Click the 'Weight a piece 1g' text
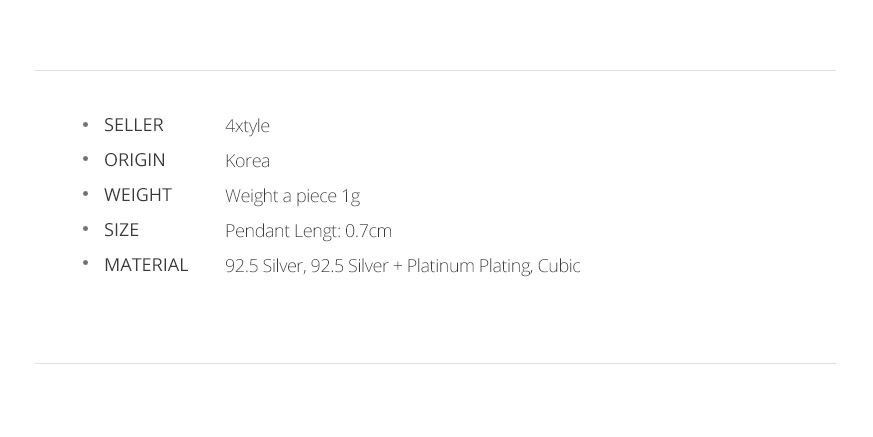The width and height of the screenshot is (873, 437). [x=292, y=196]
